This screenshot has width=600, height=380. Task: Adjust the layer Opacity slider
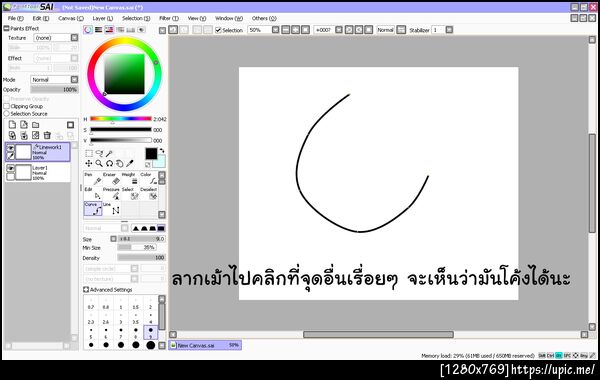click(x=54, y=90)
